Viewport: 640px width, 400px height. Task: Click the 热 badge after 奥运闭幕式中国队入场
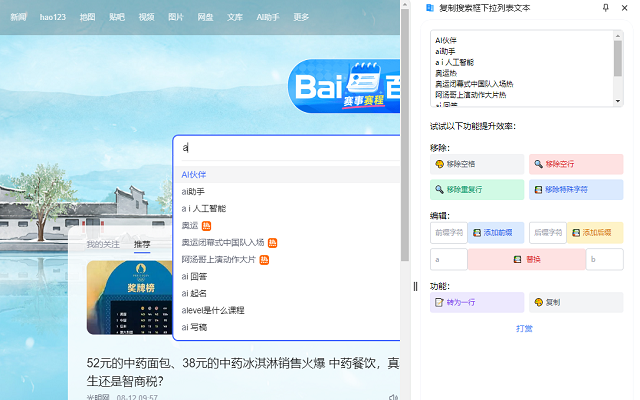[272, 243]
